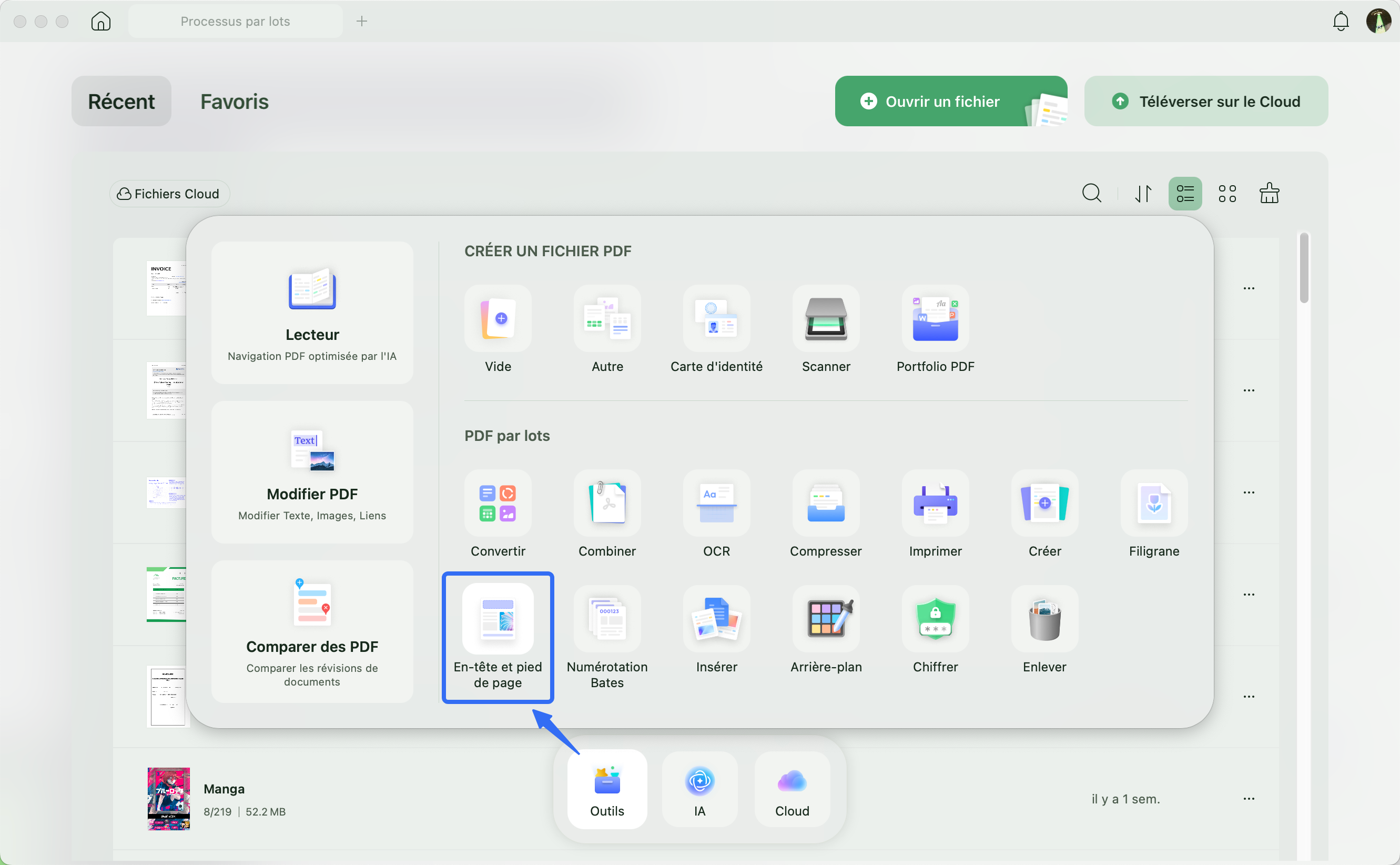Image resolution: width=1400 pixels, height=865 pixels.
Task: Switch to grid view layout
Action: tap(1227, 194)
